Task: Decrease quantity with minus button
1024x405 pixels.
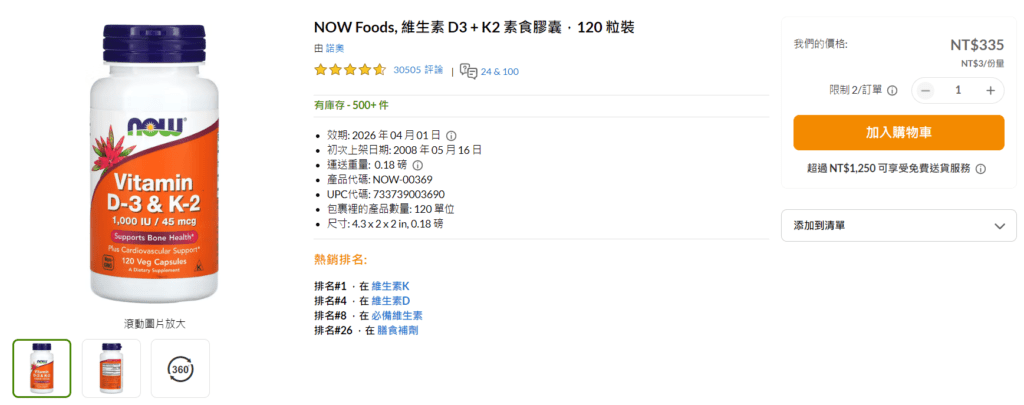Action: (926, 90)
